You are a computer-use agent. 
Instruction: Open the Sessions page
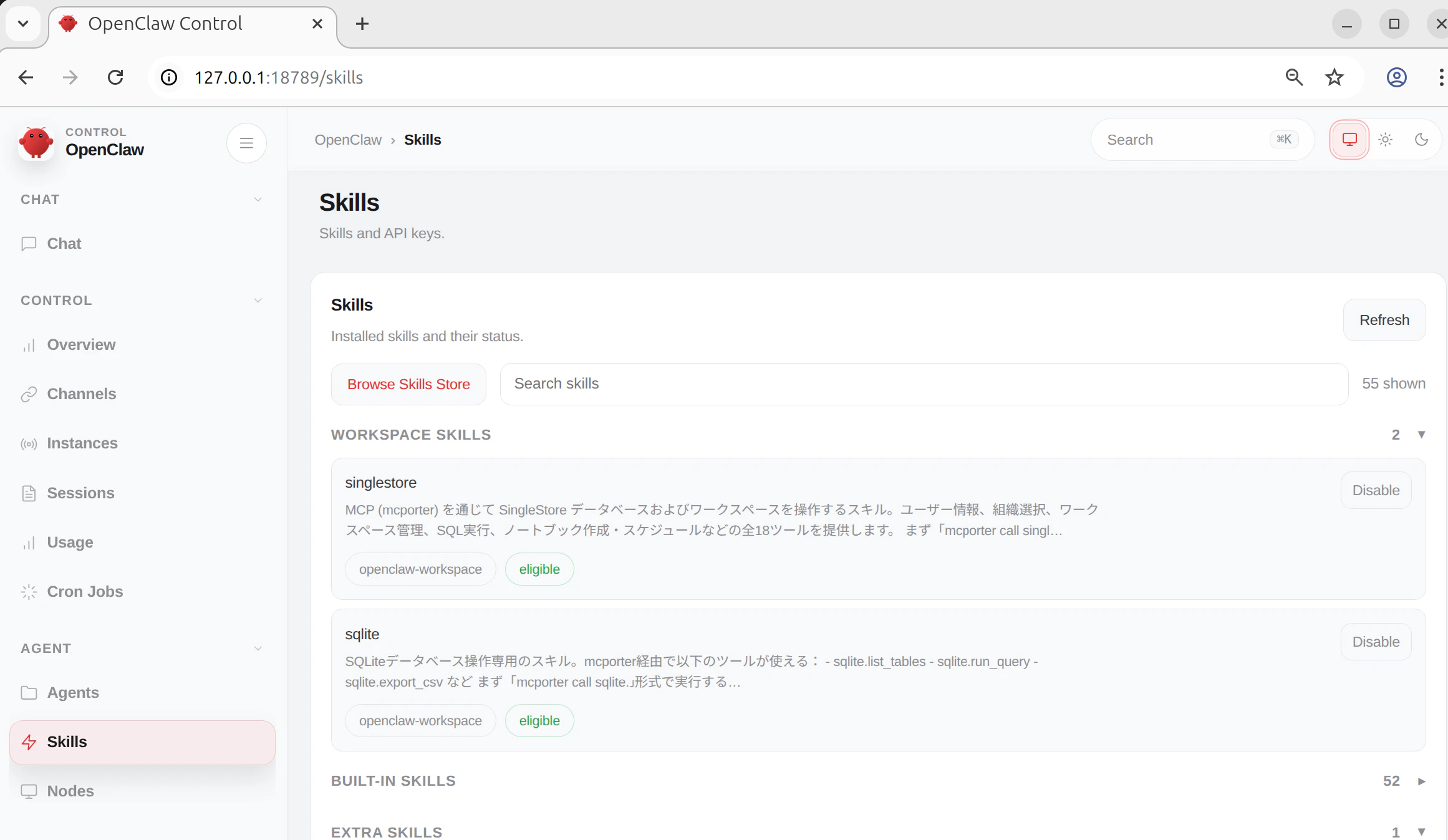click(142, 493)
